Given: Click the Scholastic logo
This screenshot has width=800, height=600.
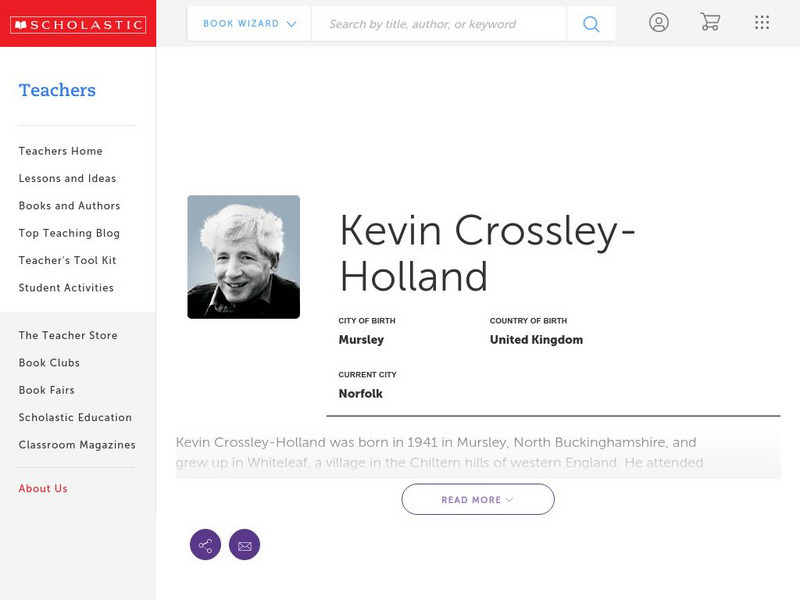Looking at the screenshot, I should tap(77, 24).
